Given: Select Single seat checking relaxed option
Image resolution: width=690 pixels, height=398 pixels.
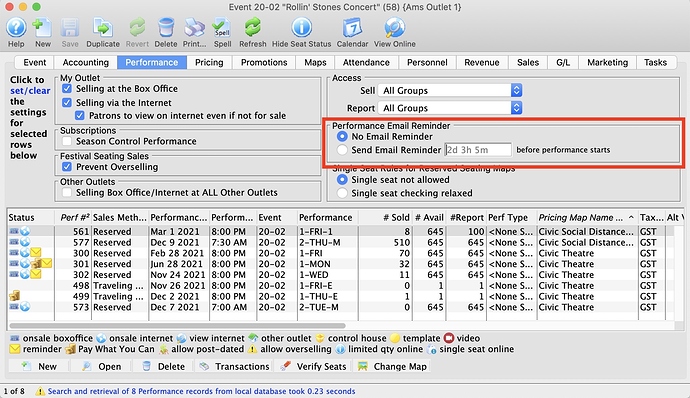Looking at the screenshot, I should click(342, 193).
